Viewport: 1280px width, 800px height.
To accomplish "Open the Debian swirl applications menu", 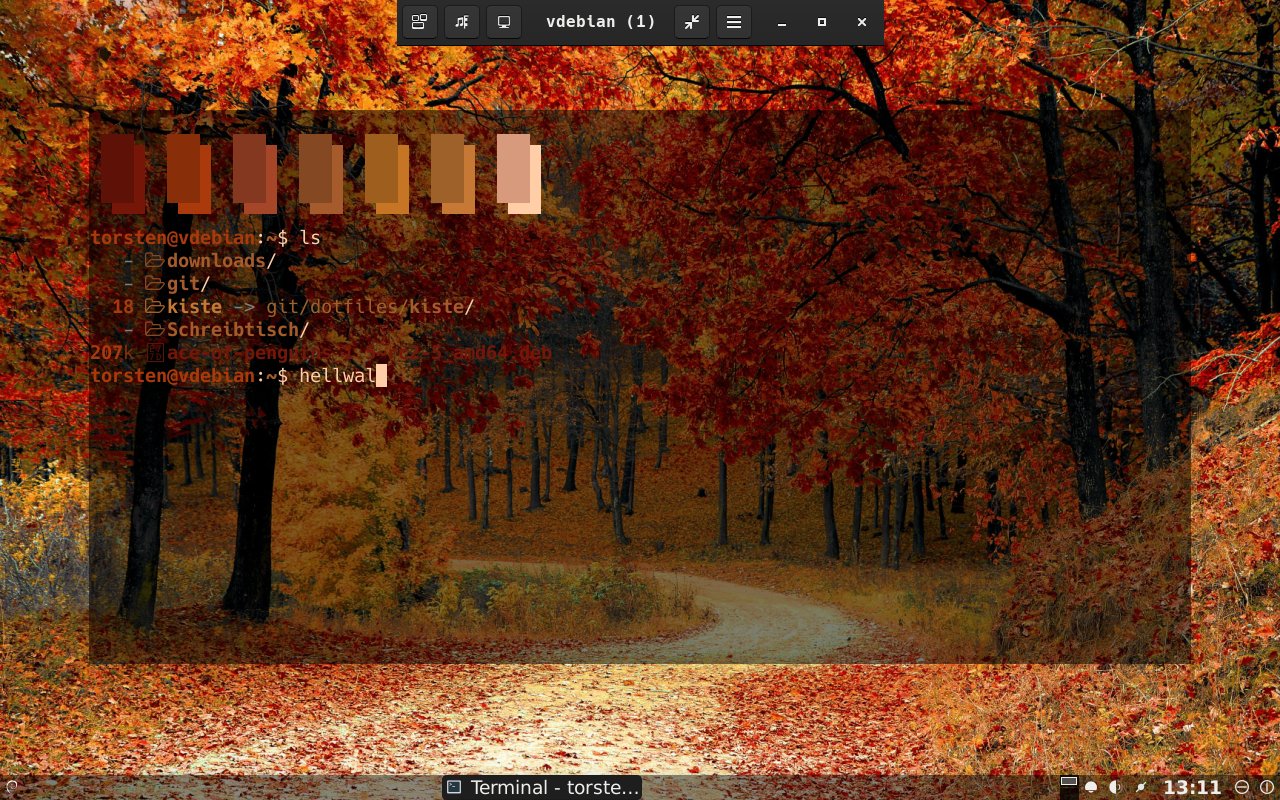I will coord(11,788).
